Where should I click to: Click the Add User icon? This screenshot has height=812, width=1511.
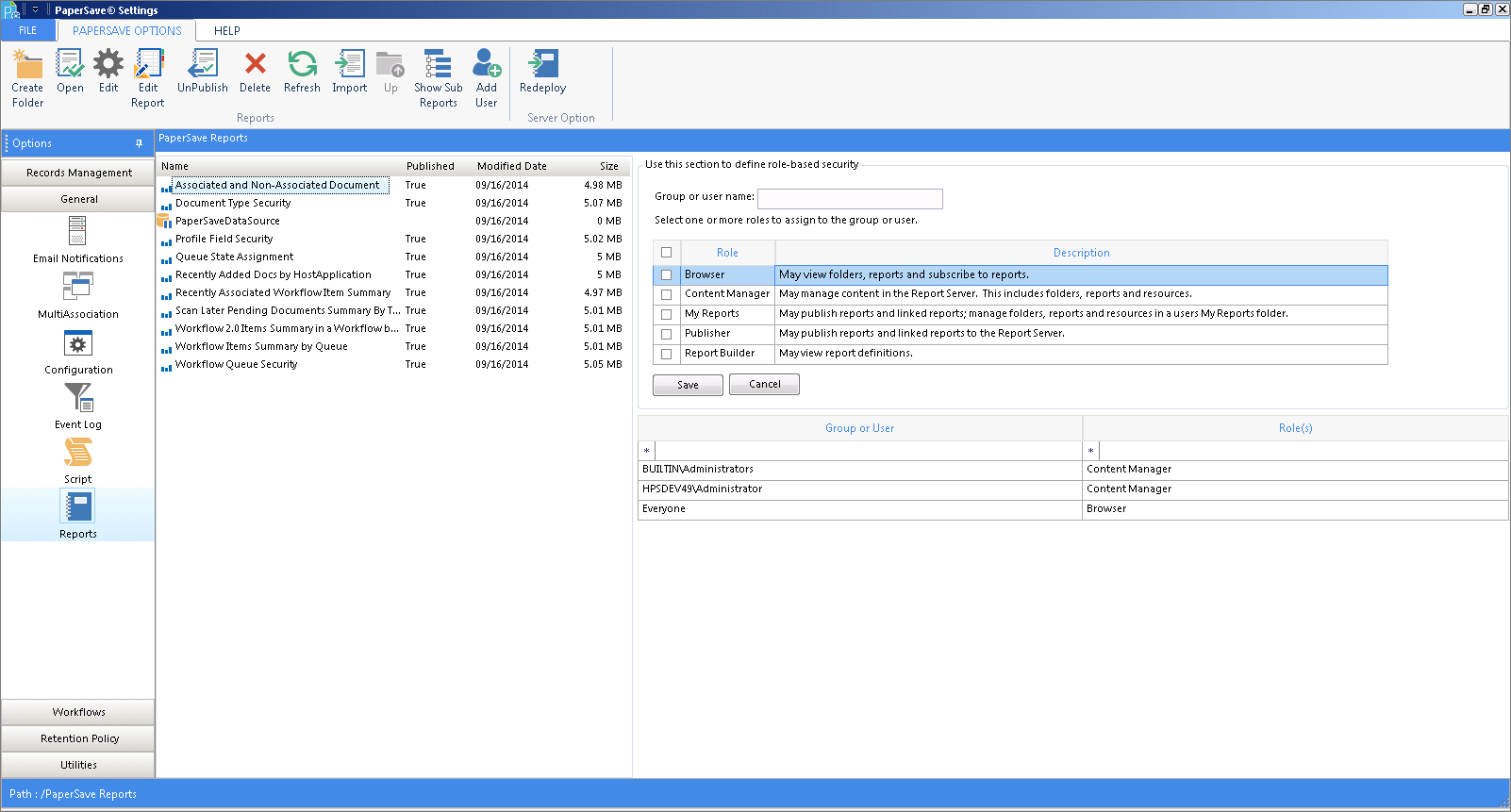[487, 78]
